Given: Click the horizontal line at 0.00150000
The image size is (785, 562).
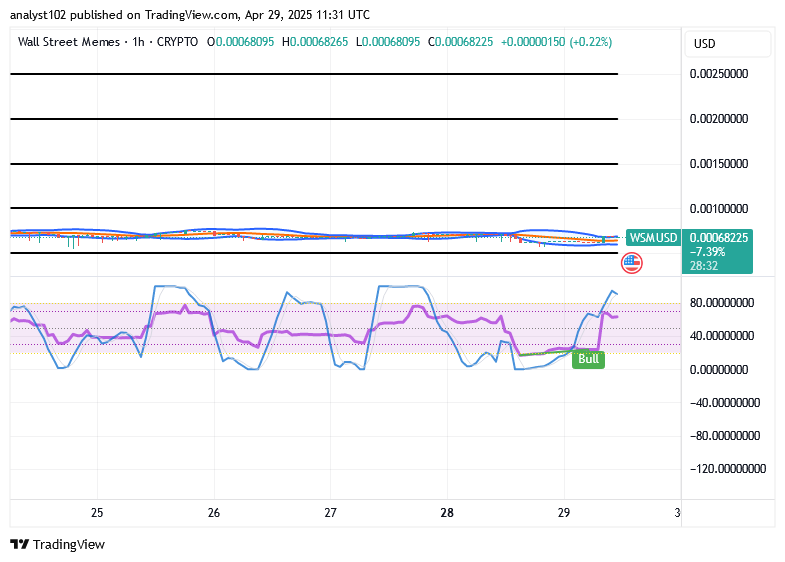Looking at the screenshot, I should point(314,164).
